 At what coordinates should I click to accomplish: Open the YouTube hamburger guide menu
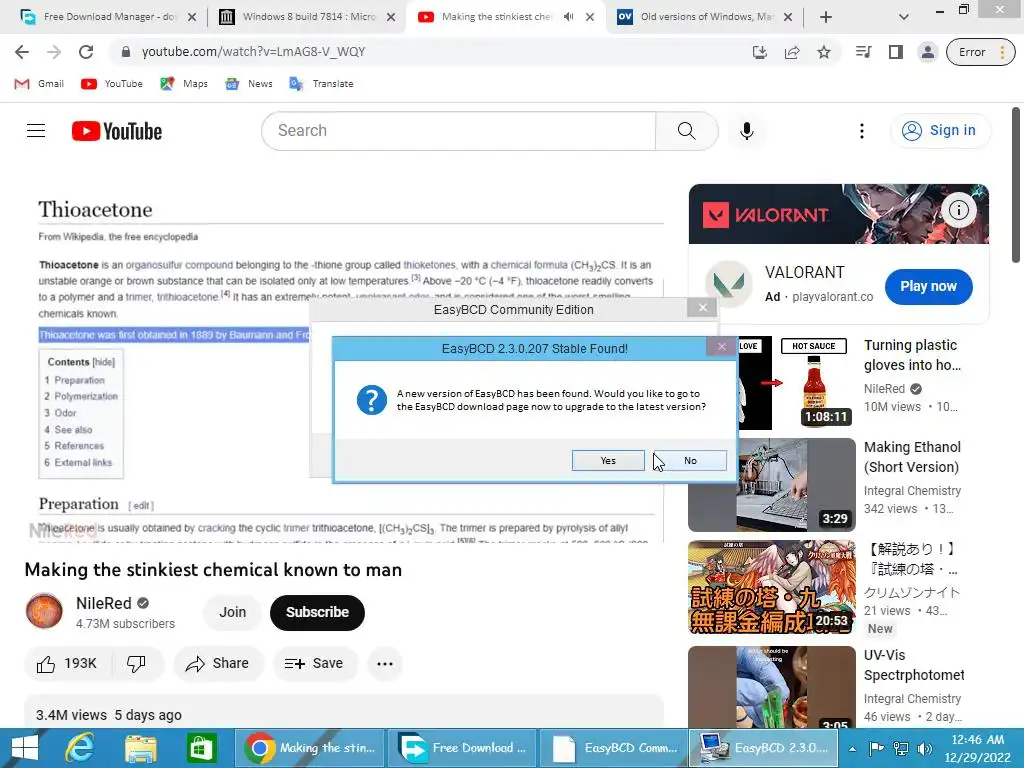tap(36, 131)
